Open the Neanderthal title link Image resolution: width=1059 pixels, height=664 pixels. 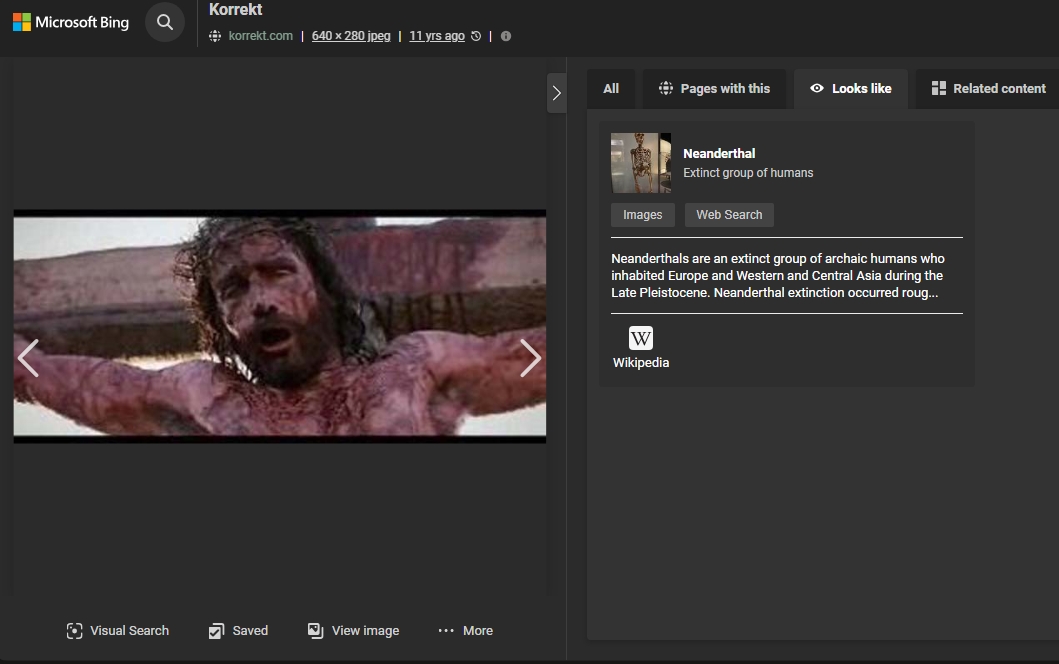coord(719,153)
